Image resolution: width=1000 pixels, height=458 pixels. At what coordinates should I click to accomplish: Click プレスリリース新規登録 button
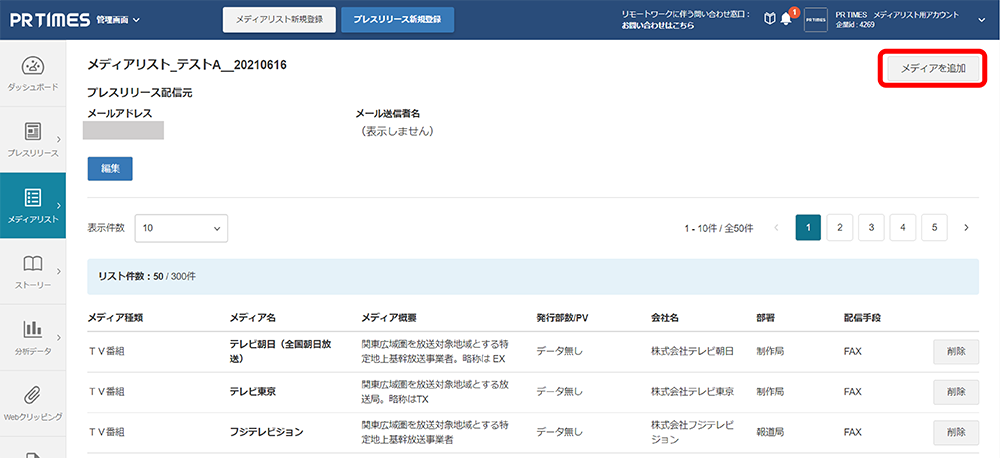[398, 20]
